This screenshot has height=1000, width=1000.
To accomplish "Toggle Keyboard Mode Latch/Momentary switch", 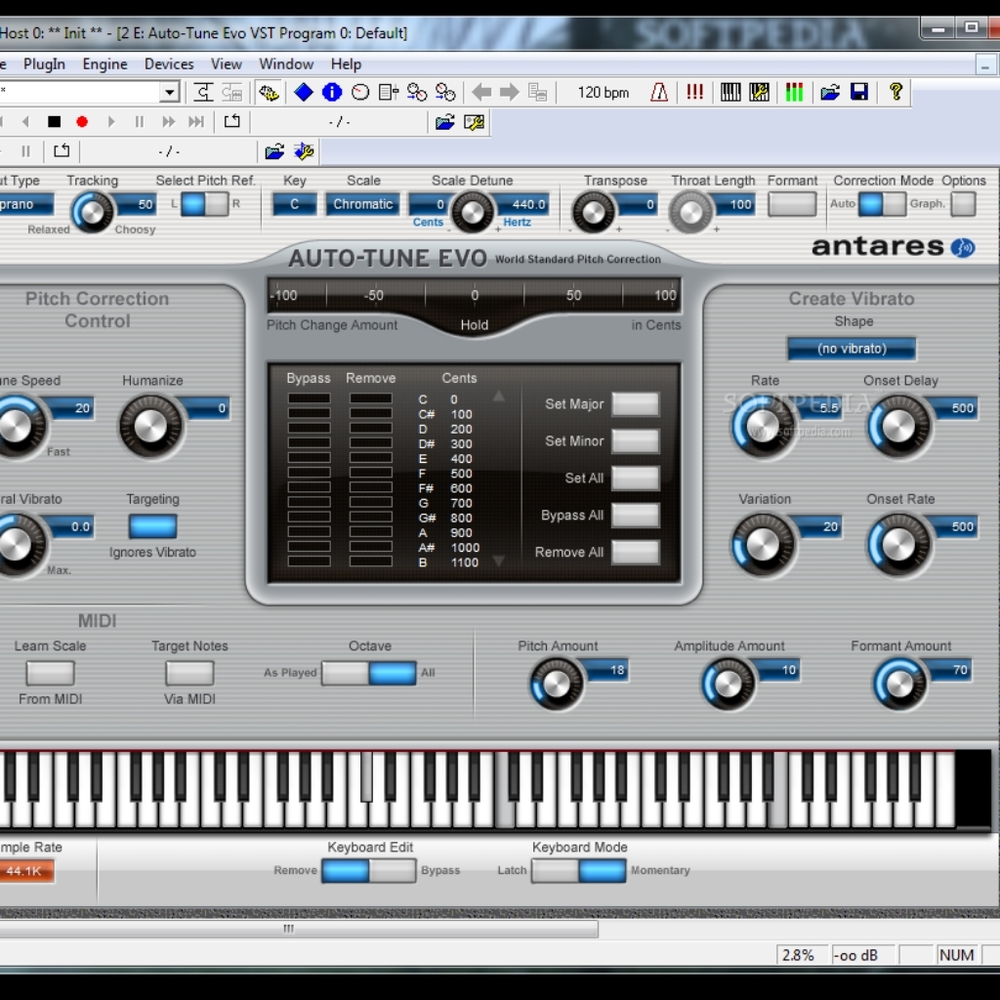I will tap(578, 871).
